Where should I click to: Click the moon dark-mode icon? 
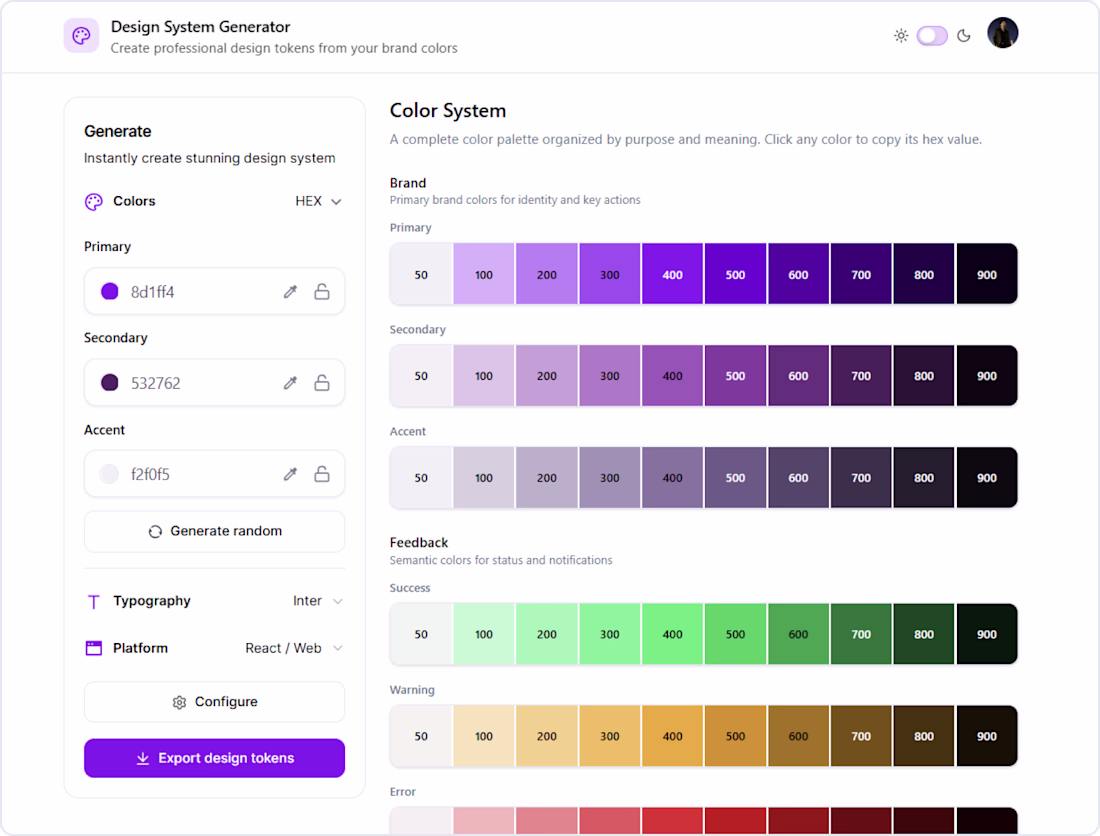point(964,36)
